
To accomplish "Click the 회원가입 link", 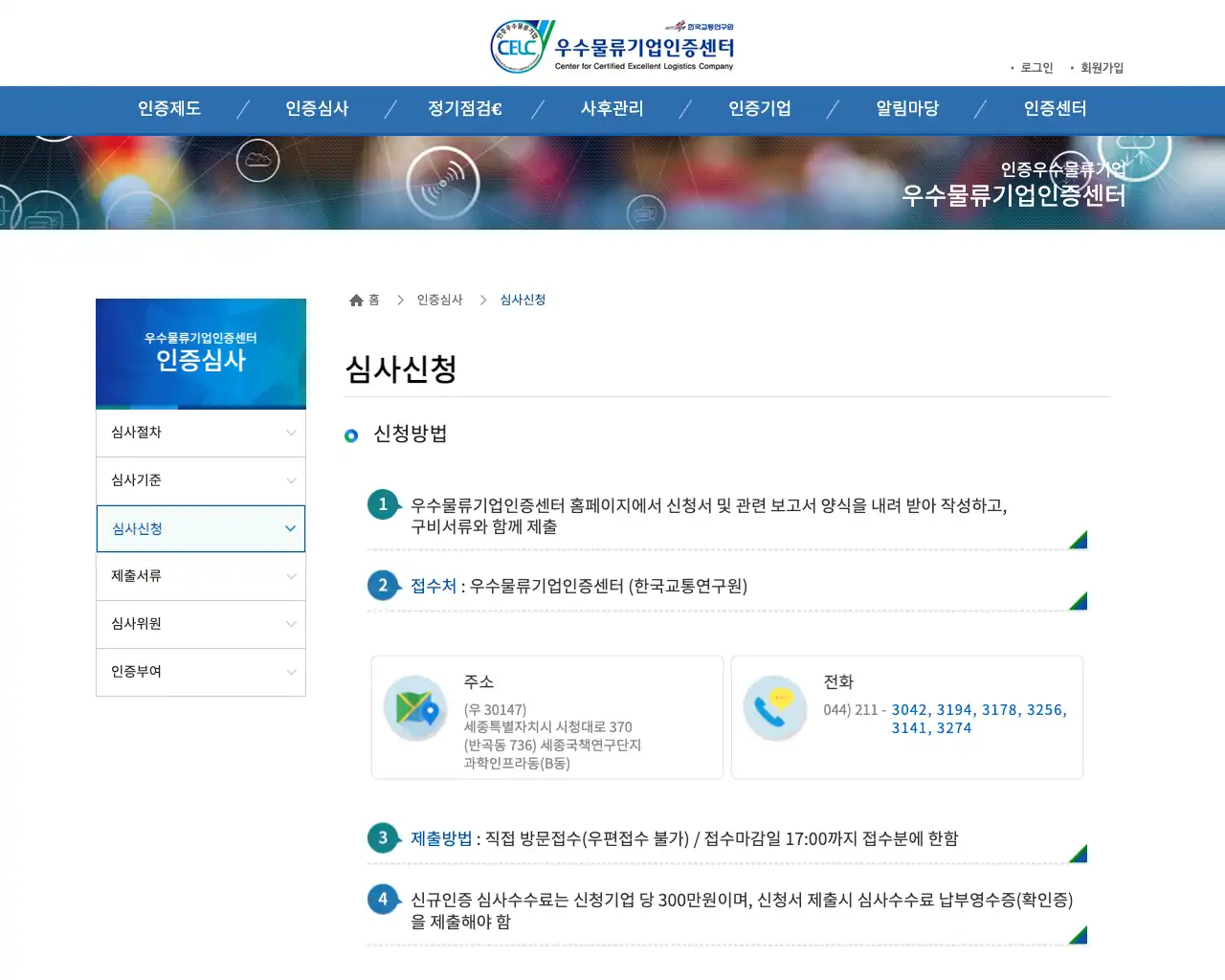I will coord(1102,68).
